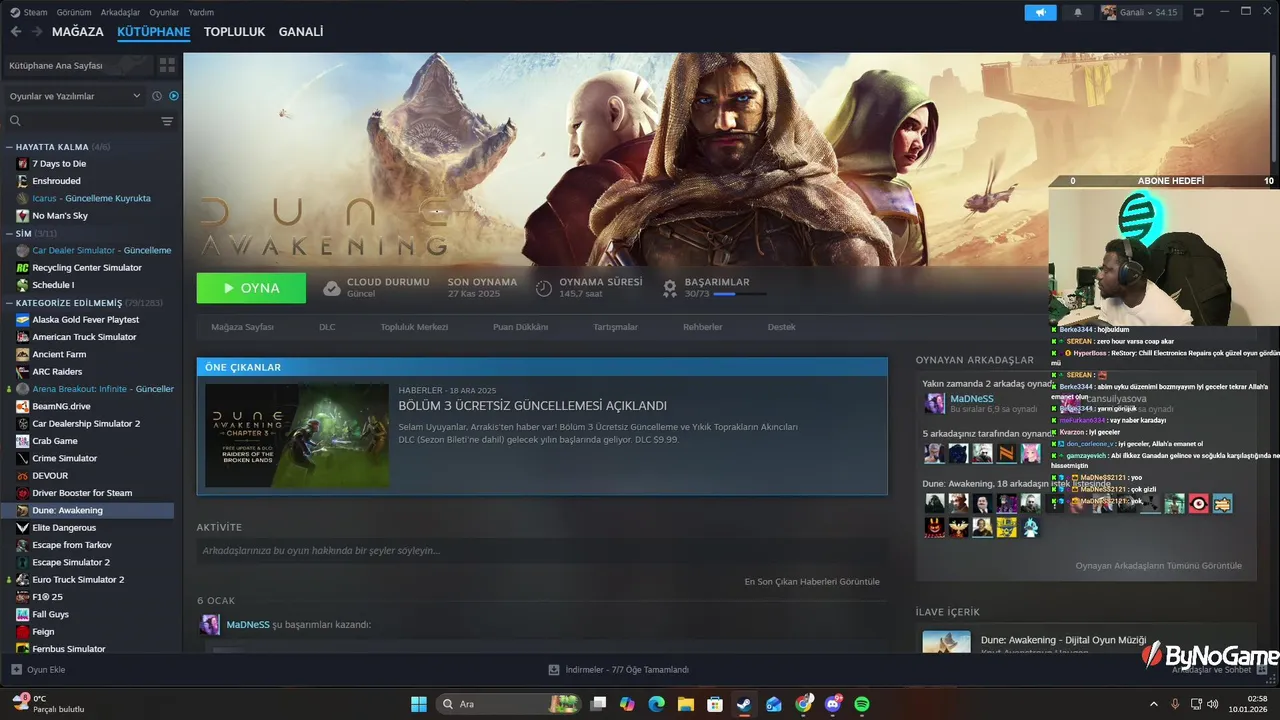This screenshot has width=1280, height=720.
Task: Open Microsoft Edge from the taskbar
Action: (656, 704)
